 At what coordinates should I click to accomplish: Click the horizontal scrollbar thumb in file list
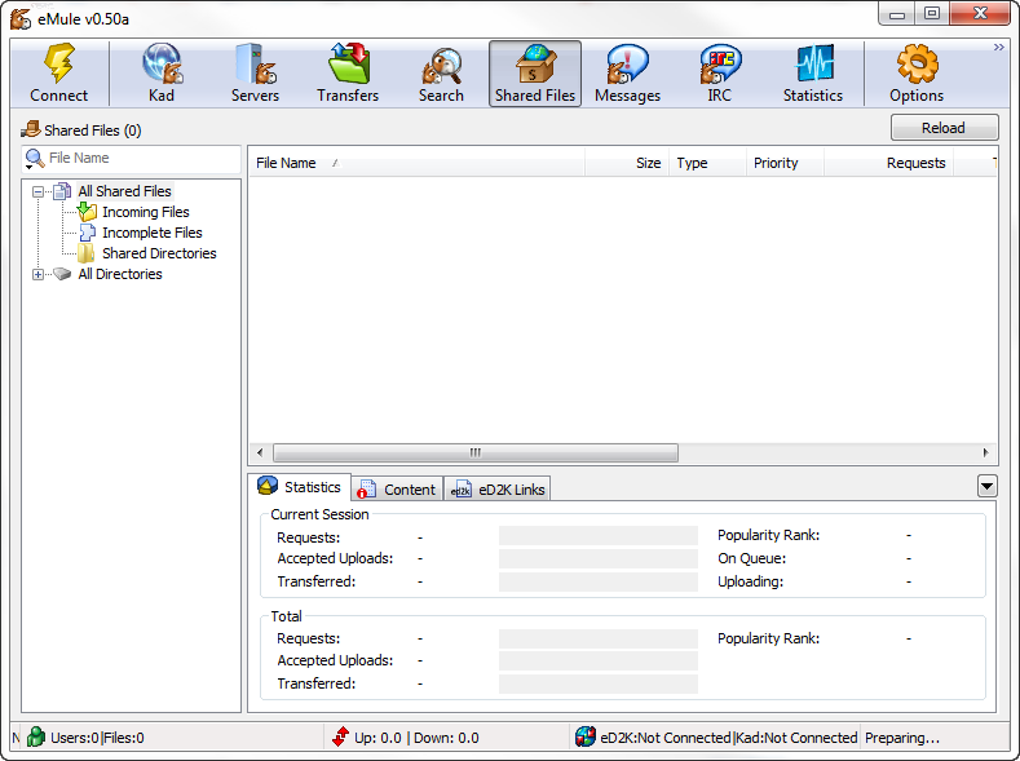476,453
